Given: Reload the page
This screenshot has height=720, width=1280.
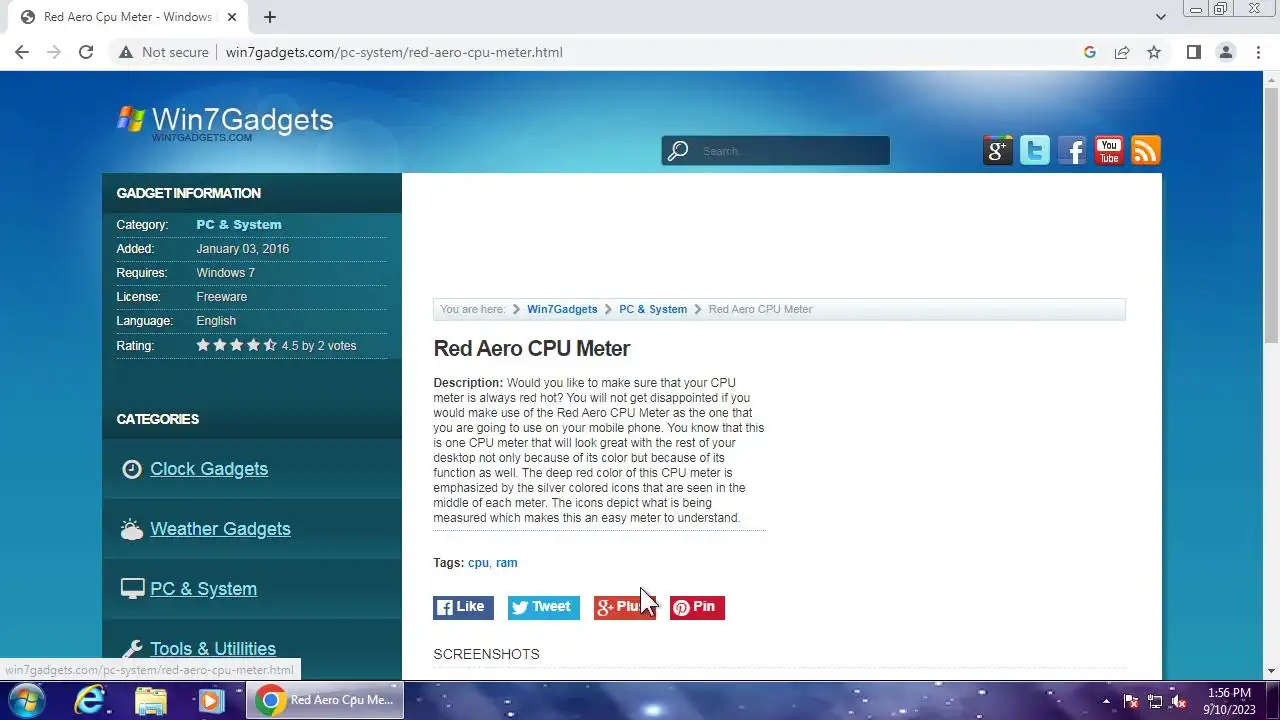Looking at the screenshot, I should pos(86,52).
